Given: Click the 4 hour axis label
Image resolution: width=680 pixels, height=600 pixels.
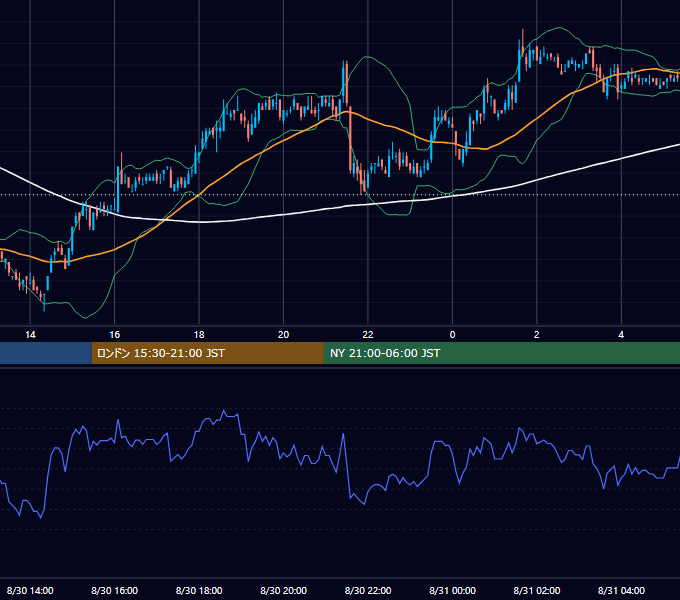Looking at the screenshot, I should 621,335.
